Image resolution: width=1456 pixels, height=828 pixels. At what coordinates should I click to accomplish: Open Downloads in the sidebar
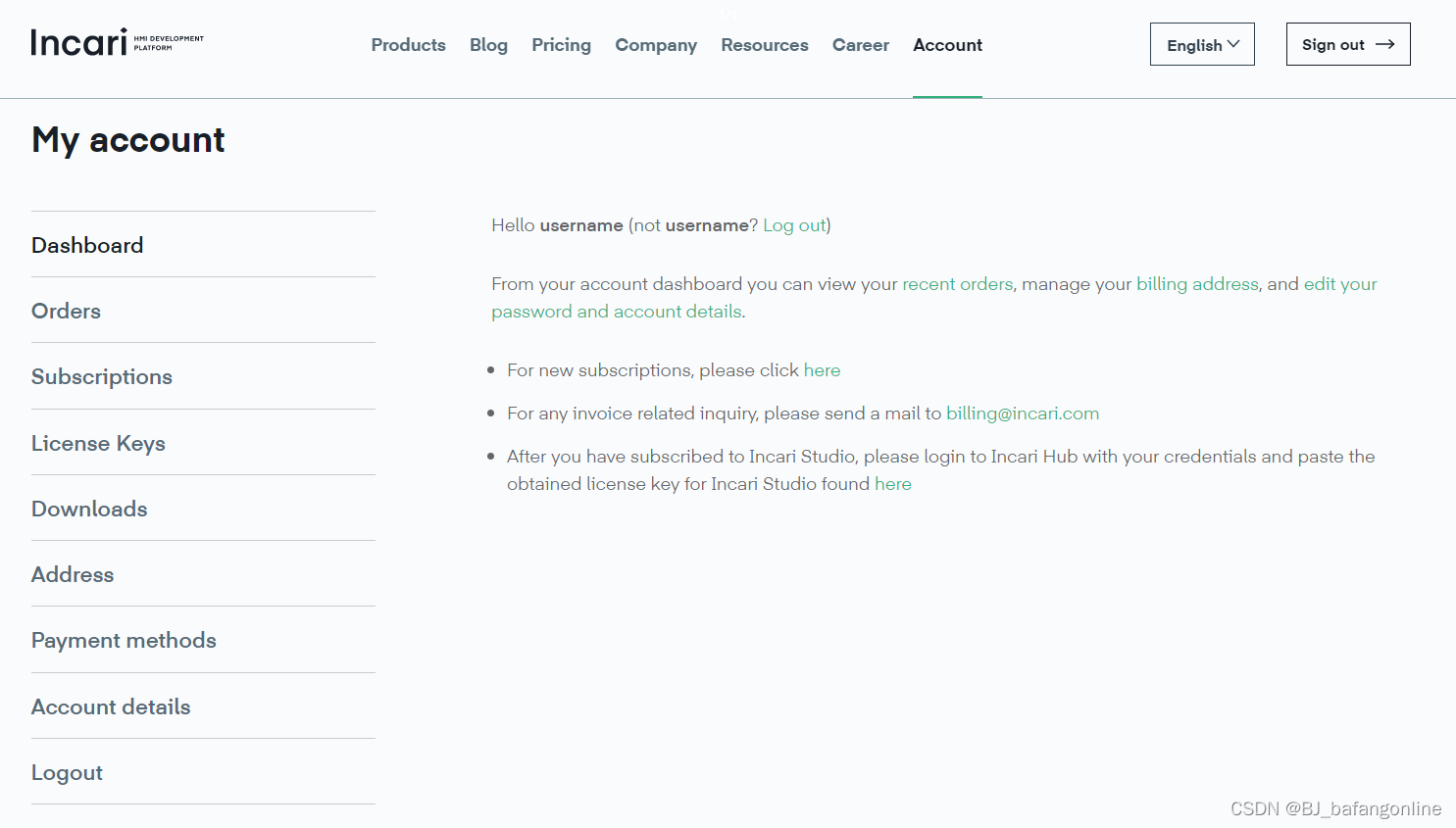tap(203, 509)
